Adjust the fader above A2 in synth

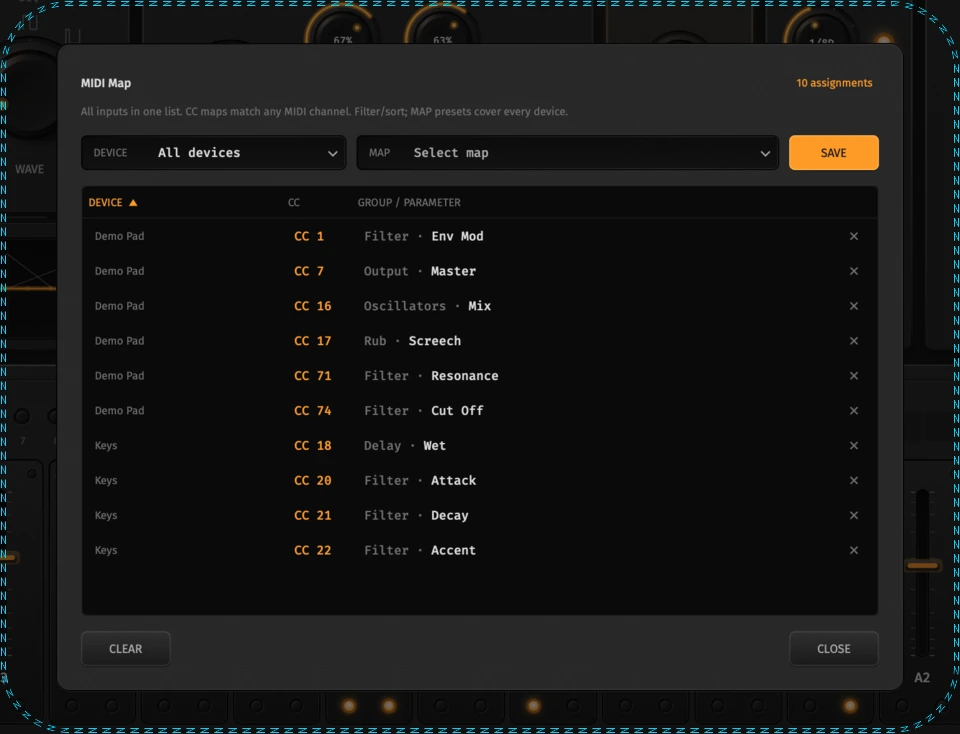coord(922,566)
